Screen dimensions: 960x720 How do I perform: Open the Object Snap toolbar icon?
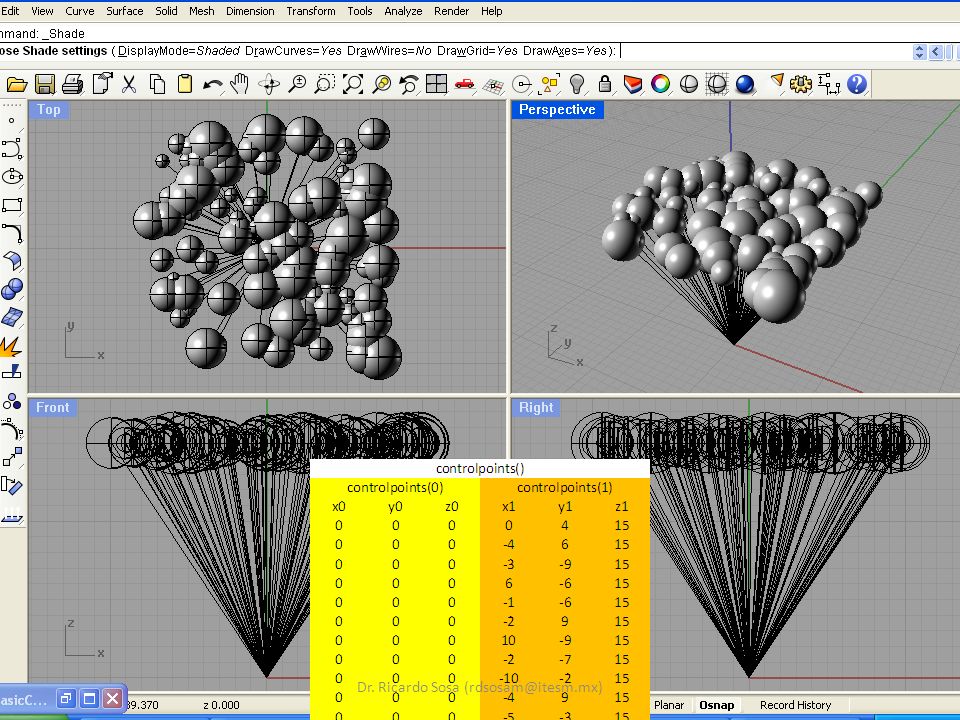coord(522,84)
